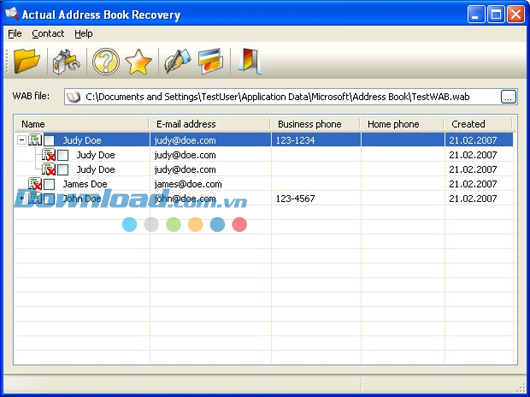Open the File menu
Screen dimensions: 530x397
(15, 34)
